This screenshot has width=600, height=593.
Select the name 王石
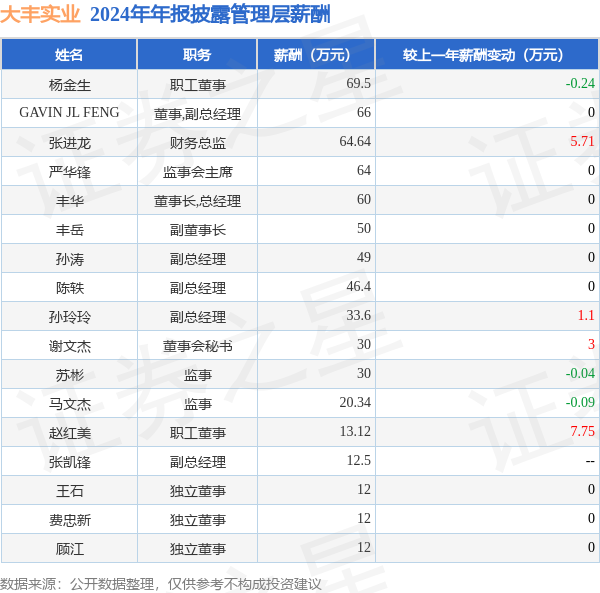pos(70,491)
